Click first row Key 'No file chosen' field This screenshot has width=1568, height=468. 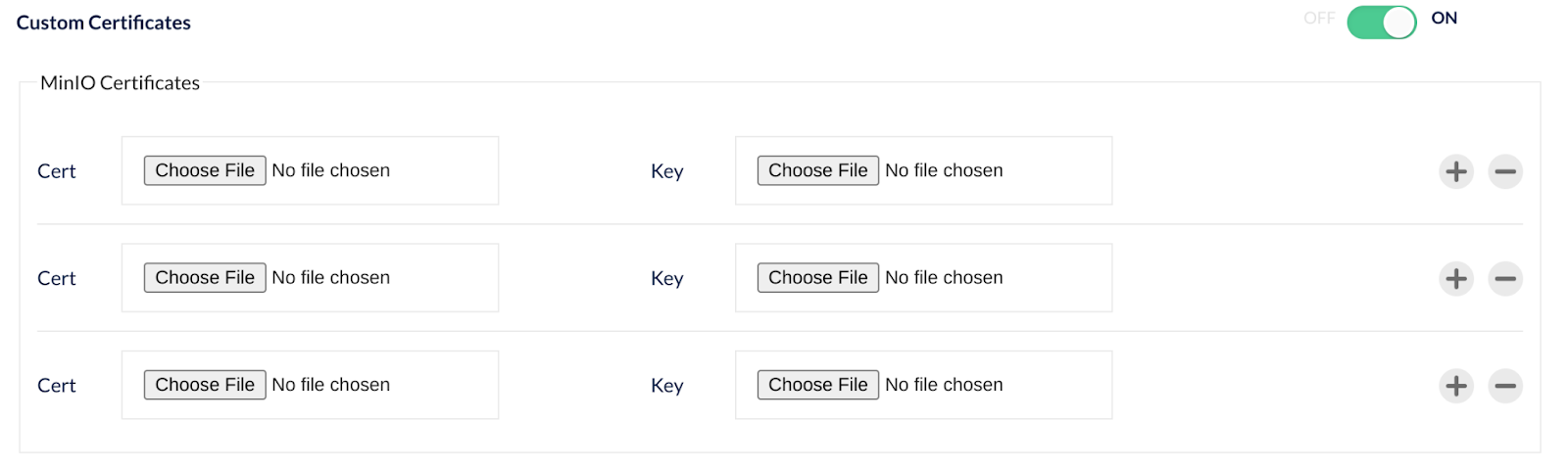click(x=944, y=170)
